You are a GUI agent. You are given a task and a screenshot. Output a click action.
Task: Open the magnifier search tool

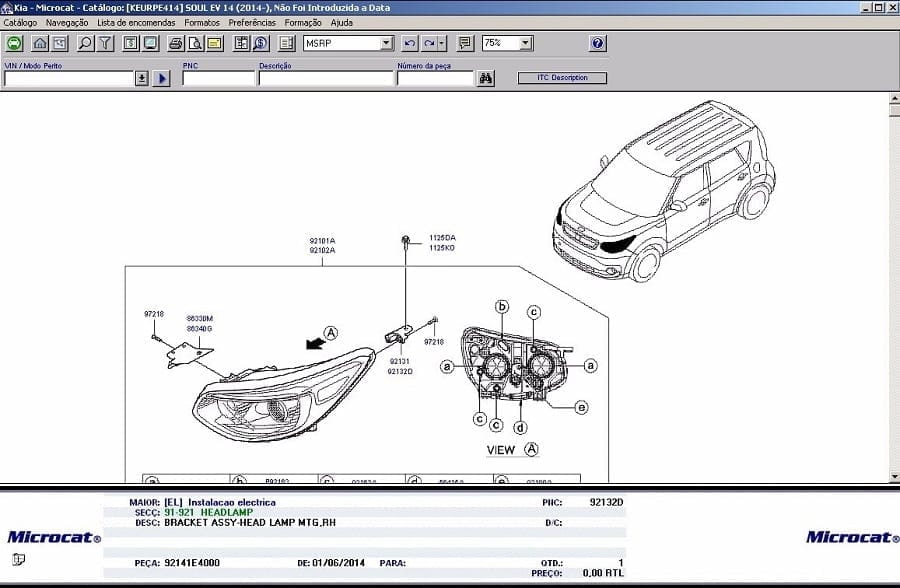click(x=85, y=43)
